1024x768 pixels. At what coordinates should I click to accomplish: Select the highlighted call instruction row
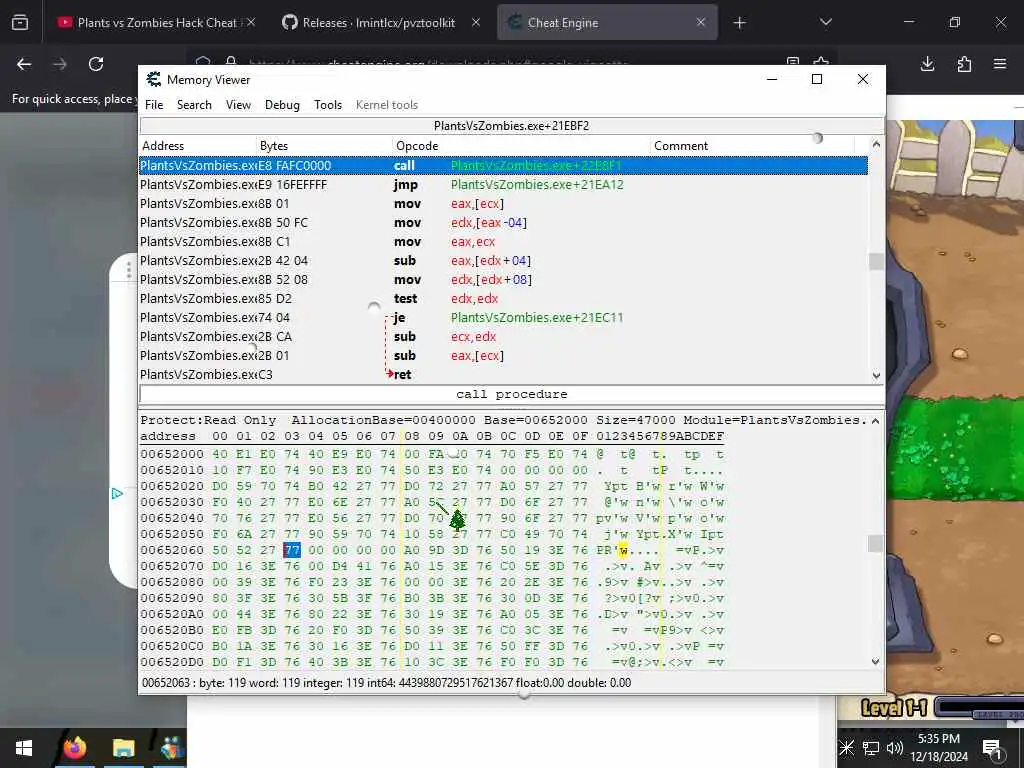[504, 166]
